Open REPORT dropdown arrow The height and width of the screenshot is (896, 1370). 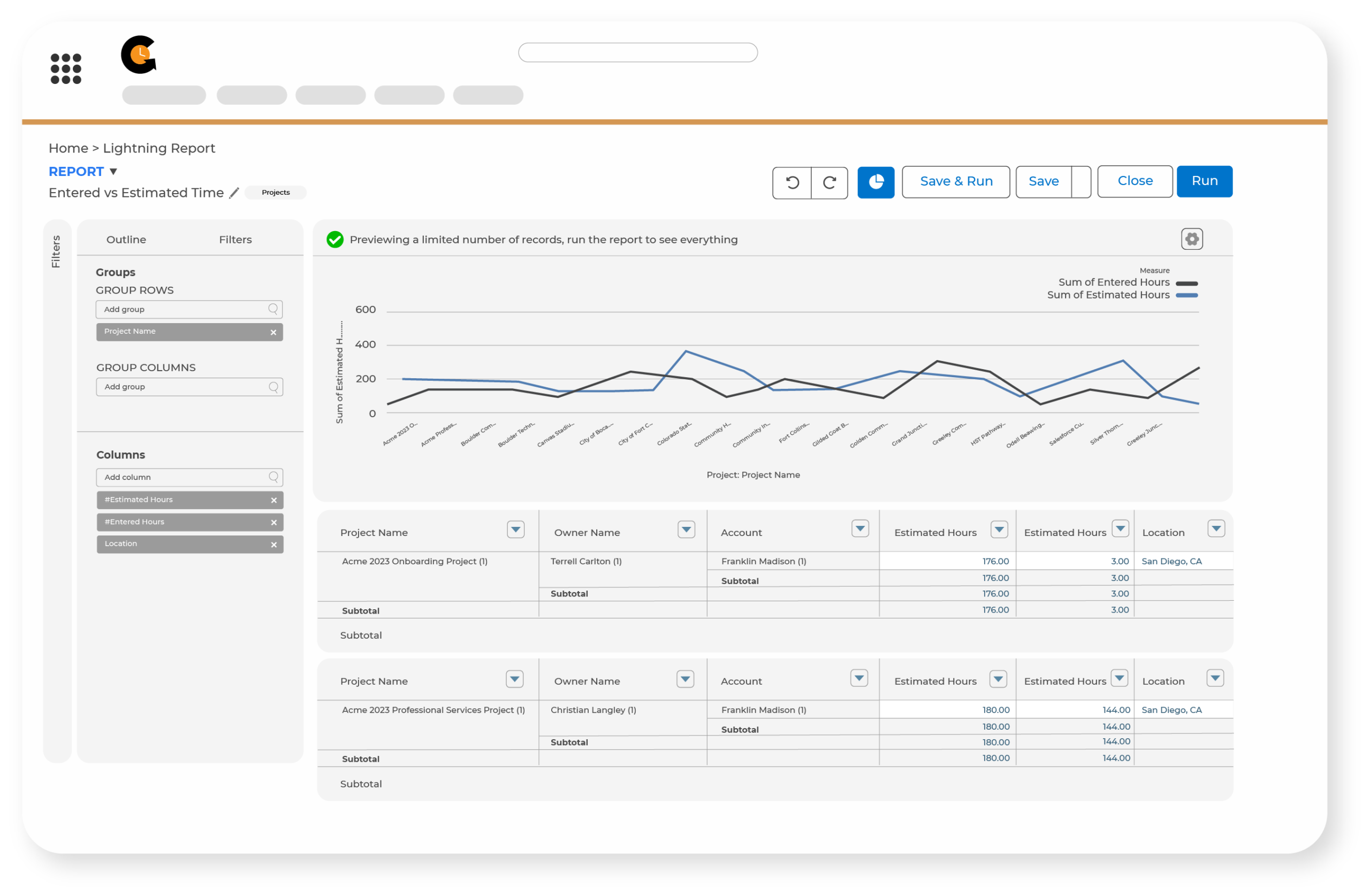[x=113, y=172]
